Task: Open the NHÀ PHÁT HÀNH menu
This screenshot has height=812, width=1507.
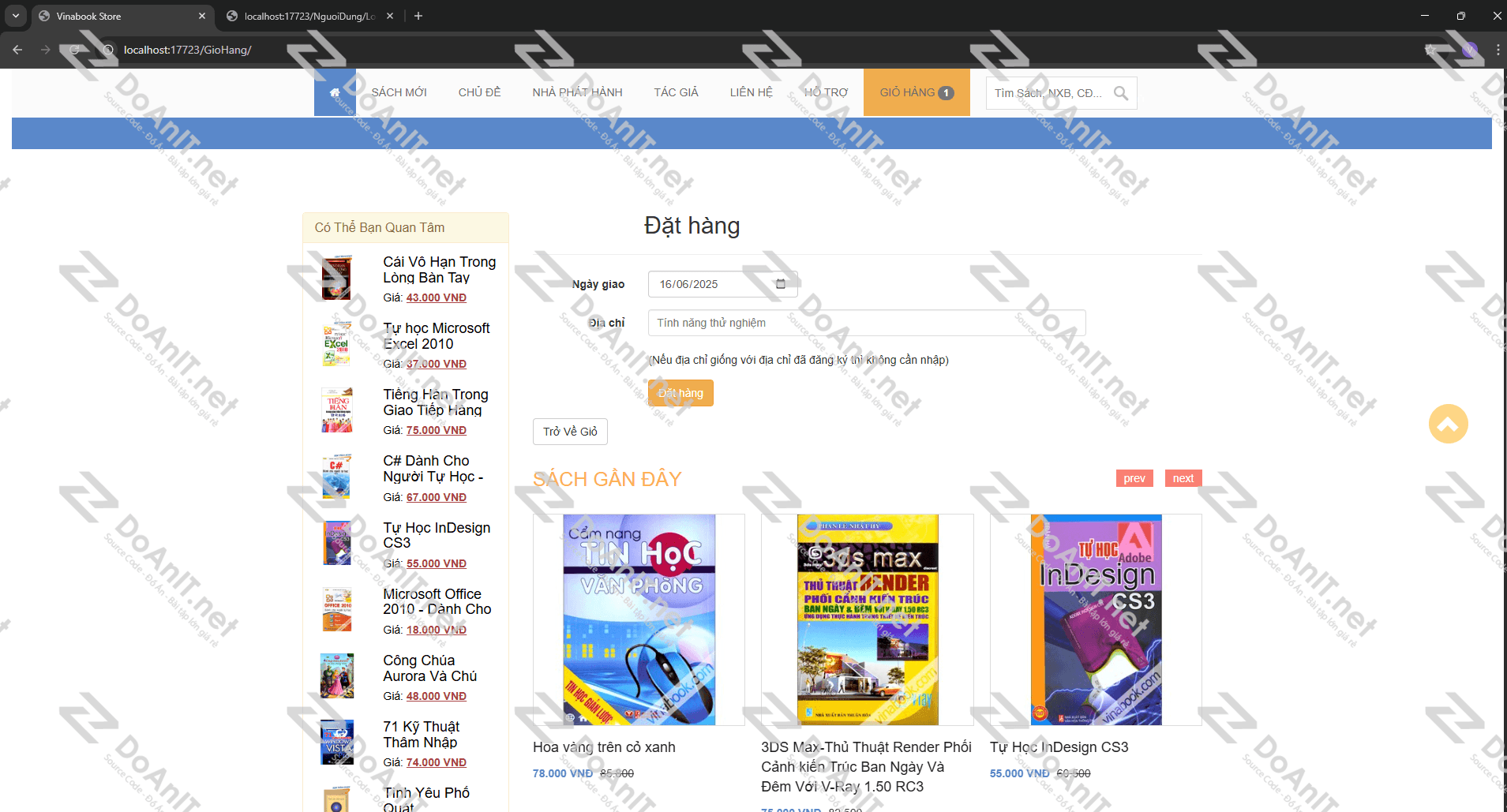Action: pos(577,92)
